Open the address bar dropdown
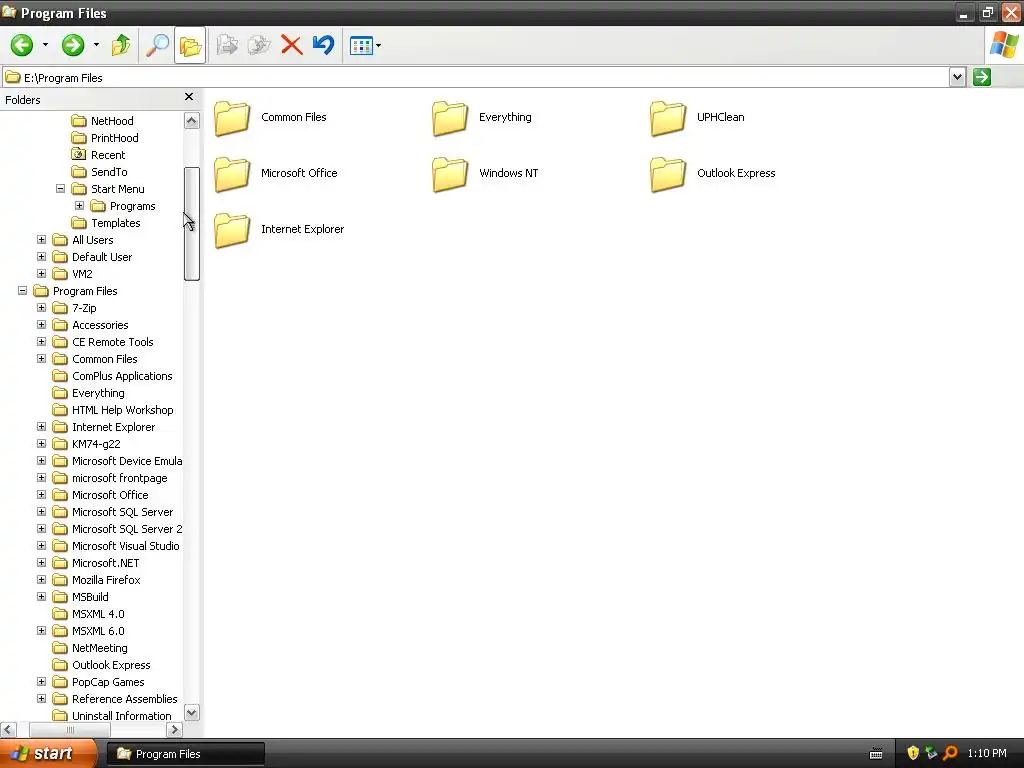This screenshot has width=1024, height=768. (957, 77)
